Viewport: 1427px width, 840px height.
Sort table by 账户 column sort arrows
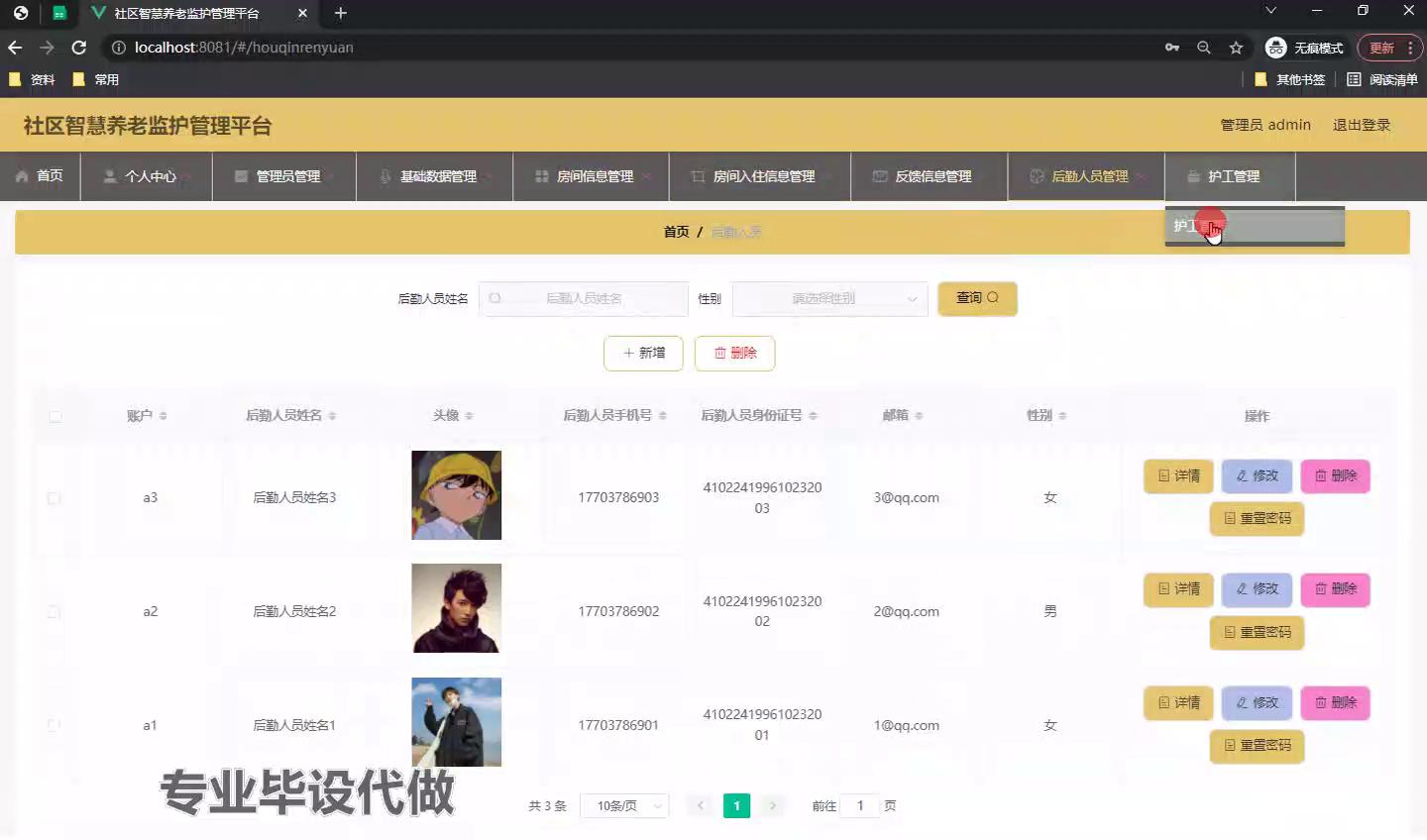[x=163, y=416]
